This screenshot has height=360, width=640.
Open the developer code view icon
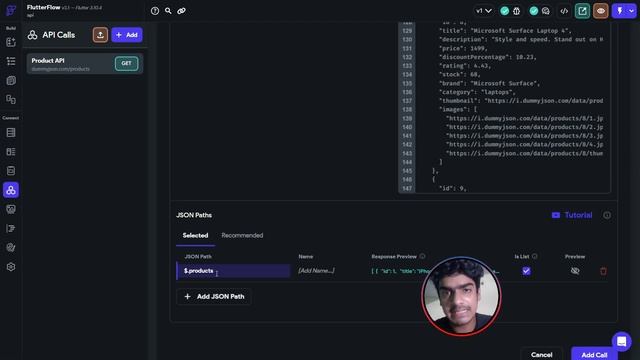564,11
